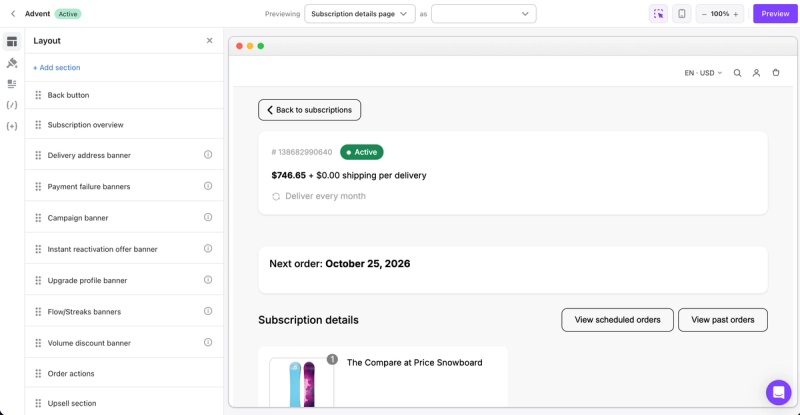This screenshot has width=800, height=415.
Task: Select the Order actions section
Action: click(124, 374)
